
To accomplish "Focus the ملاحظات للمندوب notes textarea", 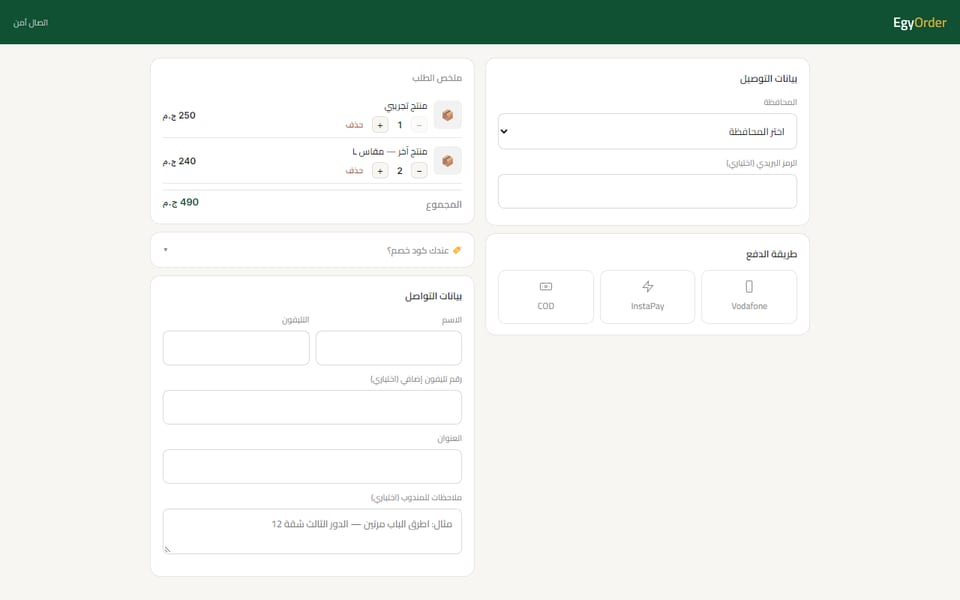I will (x=312, y=531).
